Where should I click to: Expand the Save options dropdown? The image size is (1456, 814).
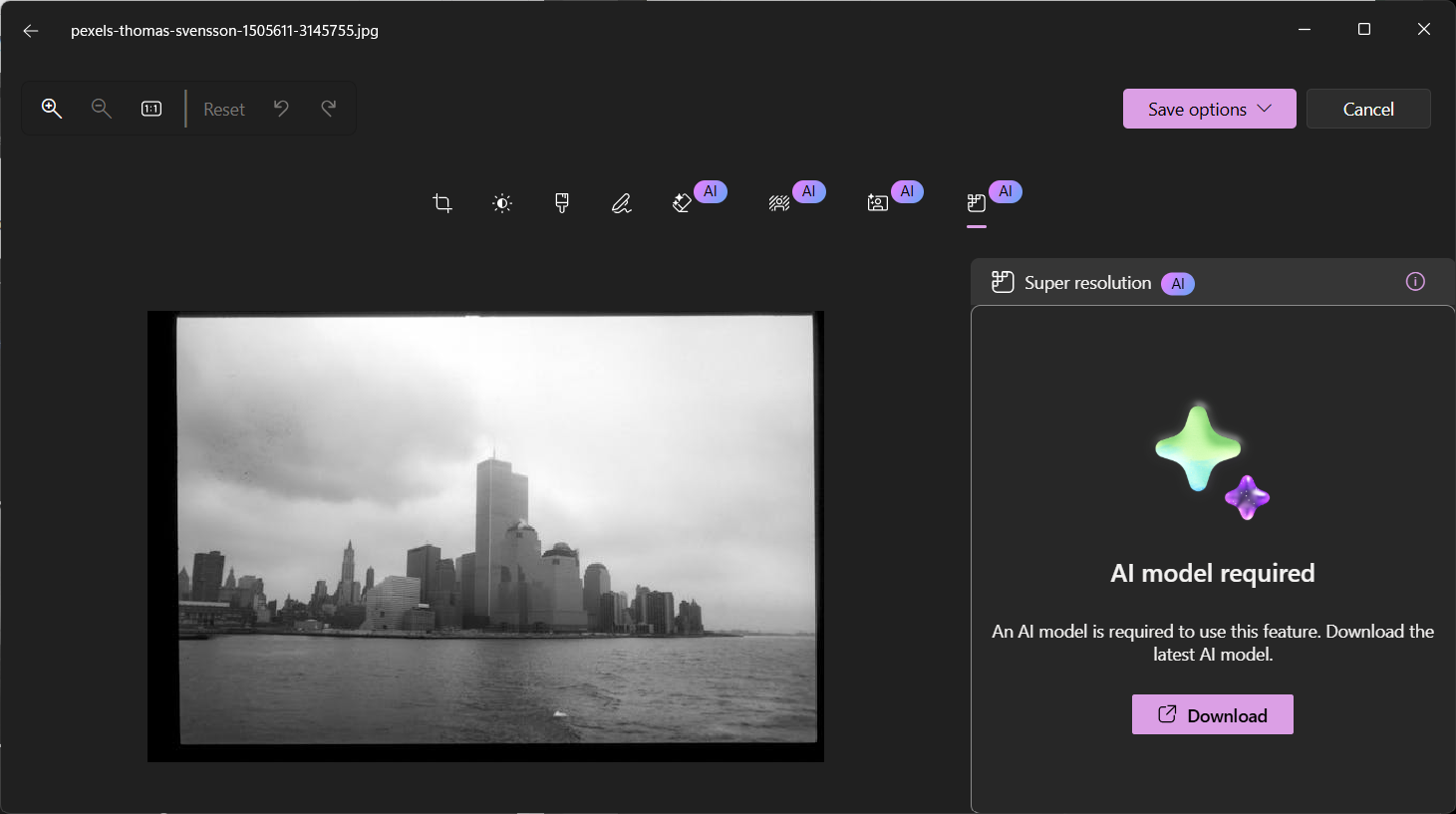pos(1209,109)
